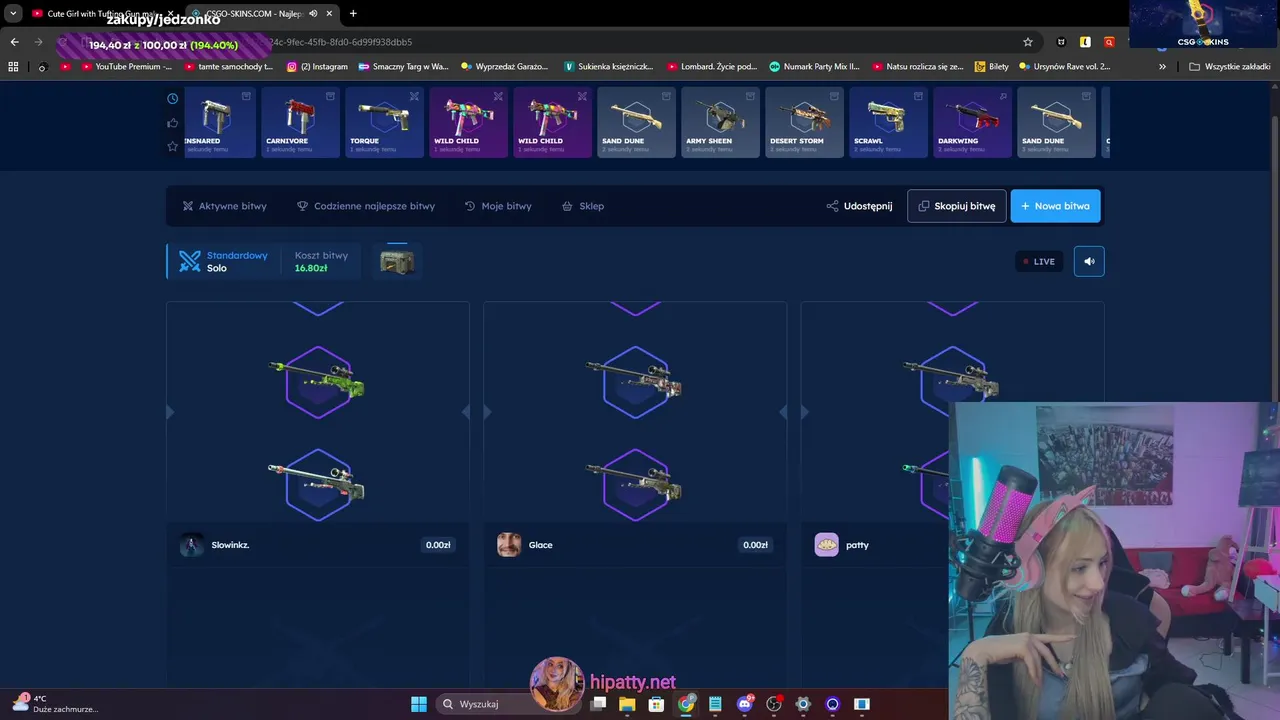This screenshot has width=1280, height=720.
Task: Mute the battle sound with the speaker button
Action: (x=1089, y=261)
